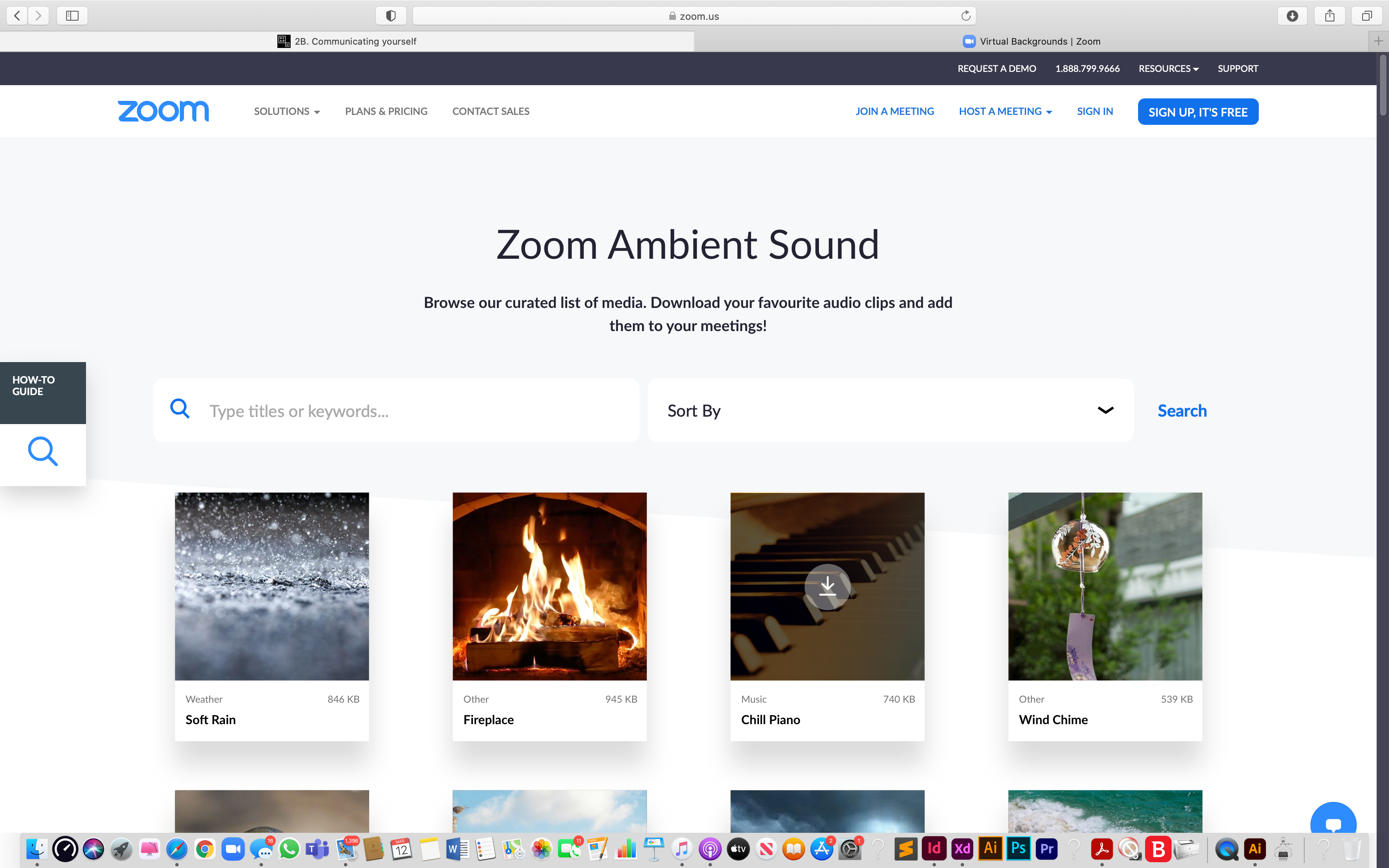Click the titles or keywords search field
1389x868 pixels.
(x=413, y=410)
